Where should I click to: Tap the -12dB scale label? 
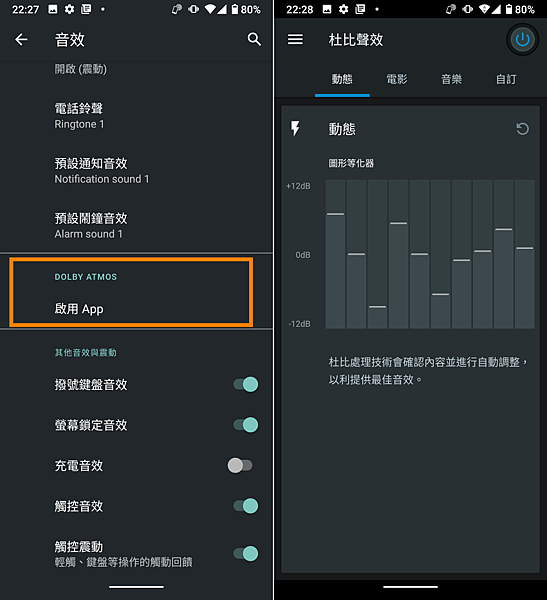(x=300, y=324)
